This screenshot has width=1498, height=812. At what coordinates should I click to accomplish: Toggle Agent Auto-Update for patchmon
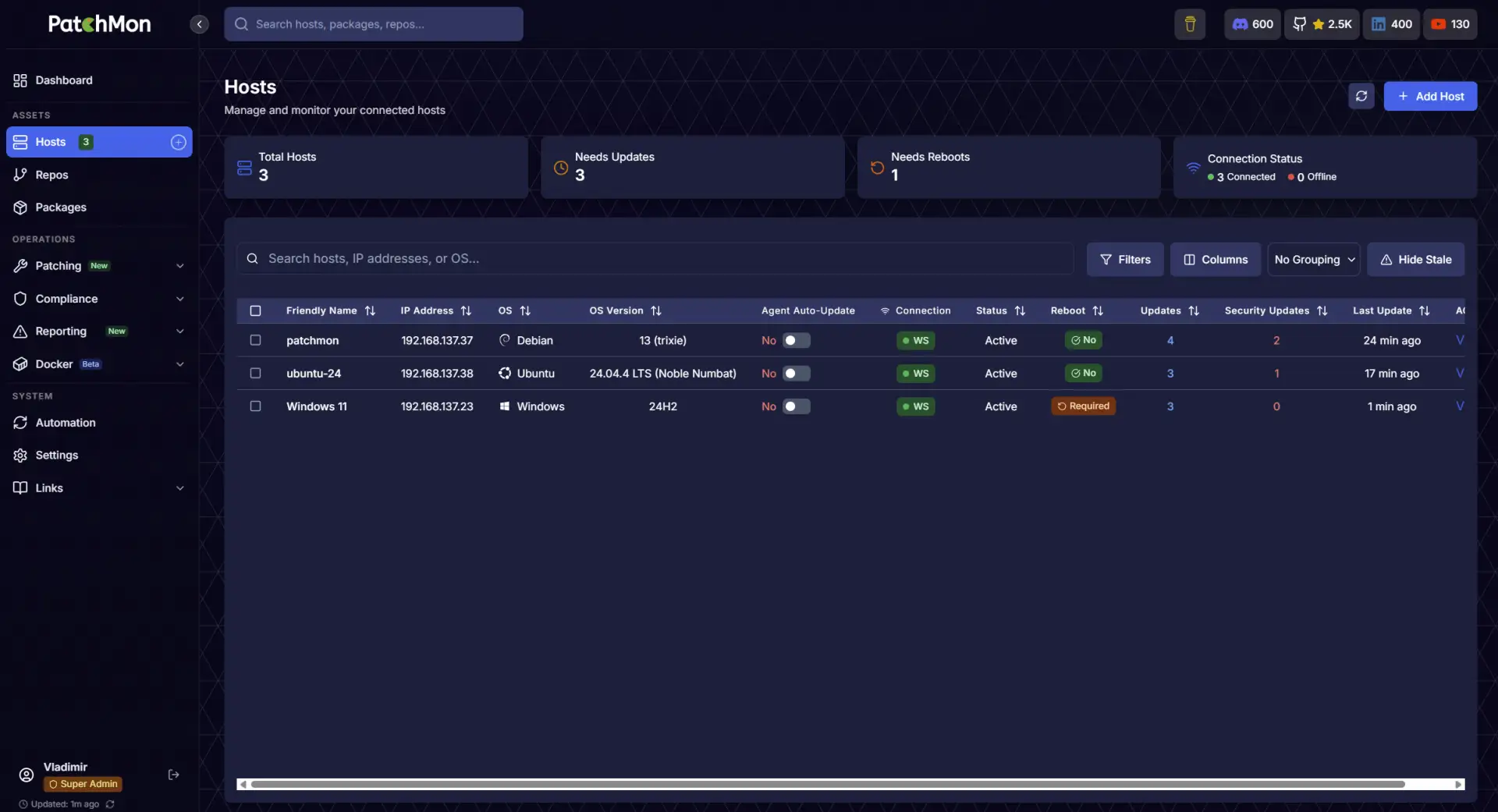tap(796, 340)
